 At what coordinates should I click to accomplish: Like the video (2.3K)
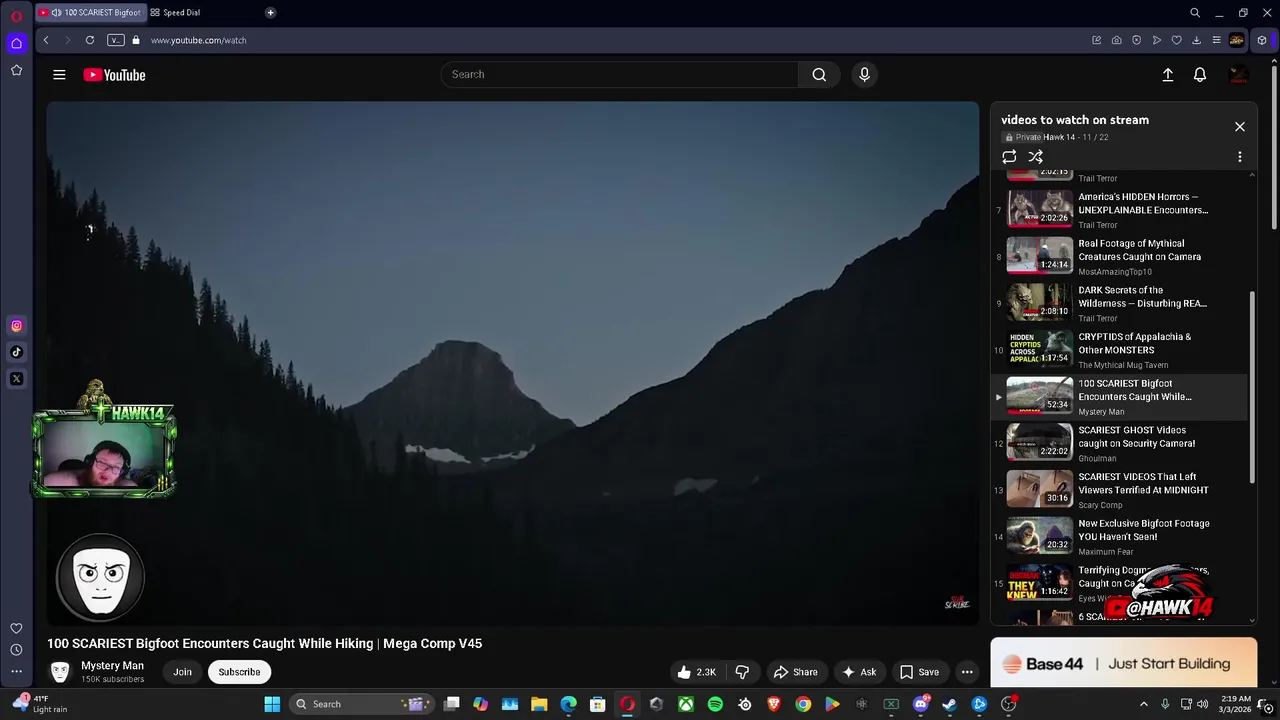[x=697, y=672]
